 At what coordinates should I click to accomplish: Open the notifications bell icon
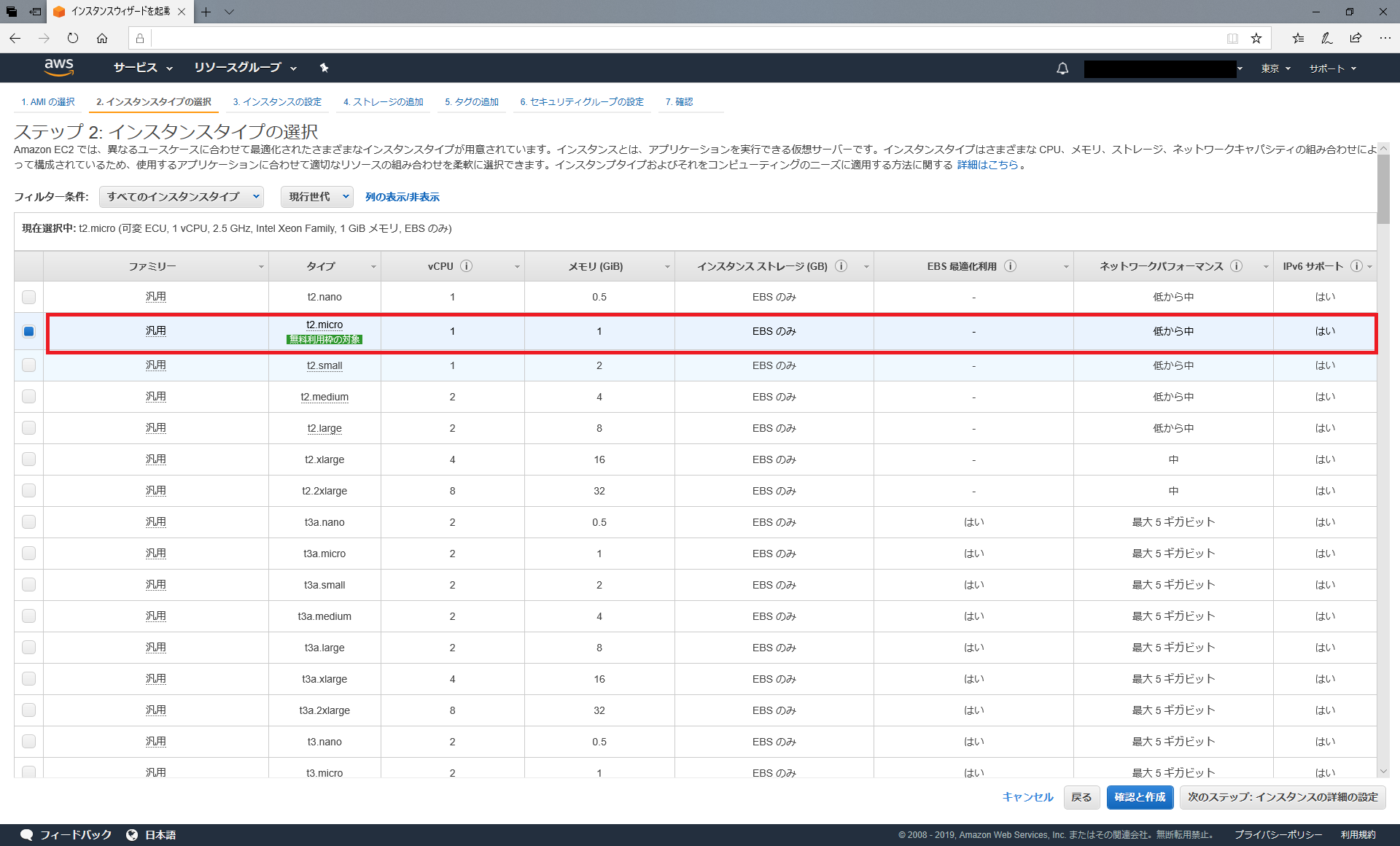click(x=1062, y=69)
